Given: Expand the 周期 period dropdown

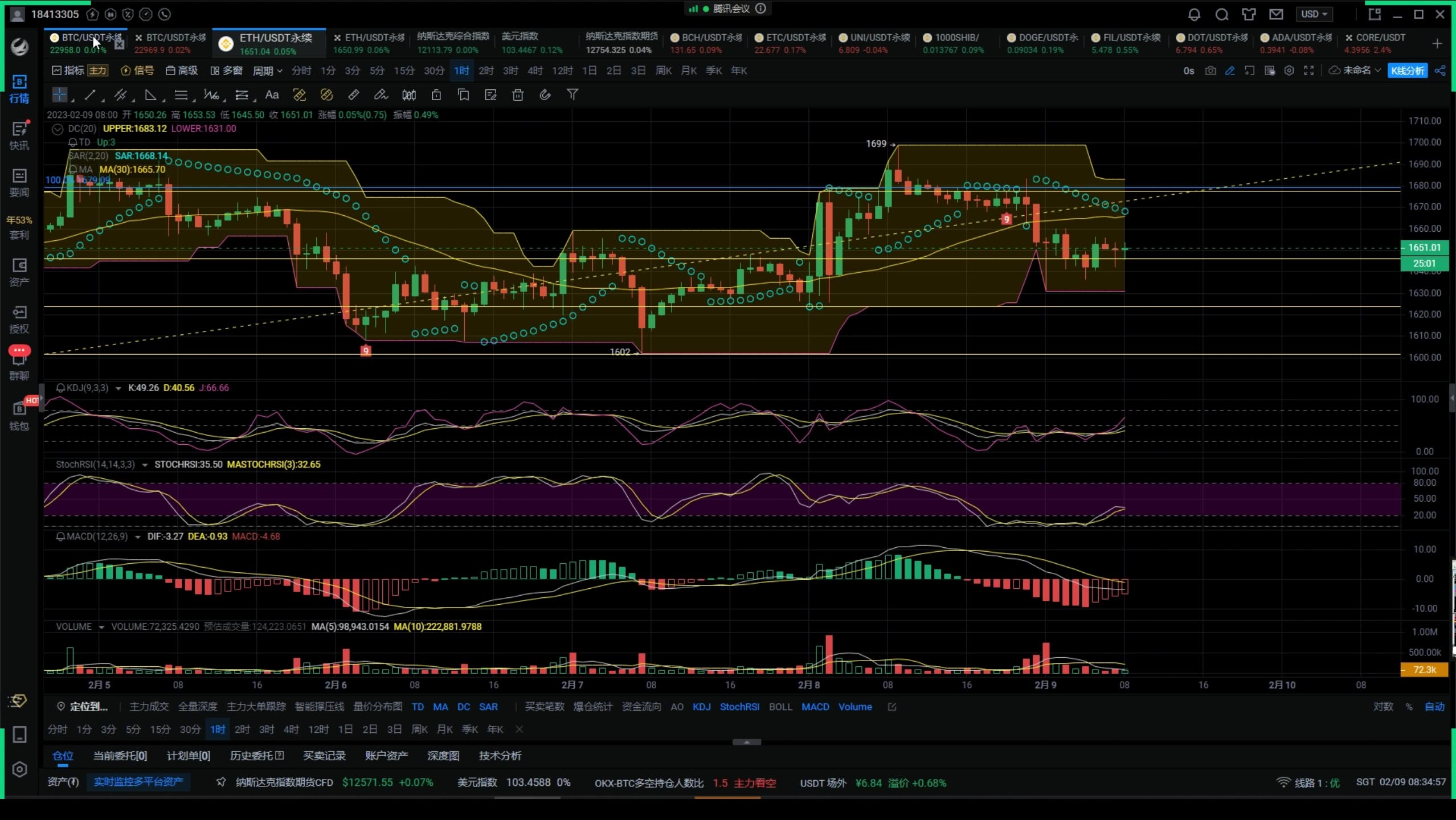Looking at the screenshot, I should (x=267, y=71).
